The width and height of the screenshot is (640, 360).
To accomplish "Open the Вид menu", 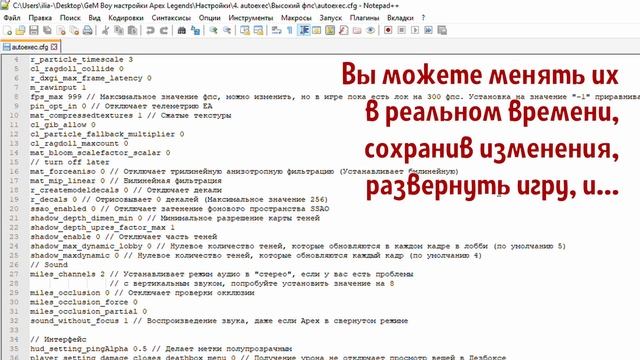I will (94, 18).
